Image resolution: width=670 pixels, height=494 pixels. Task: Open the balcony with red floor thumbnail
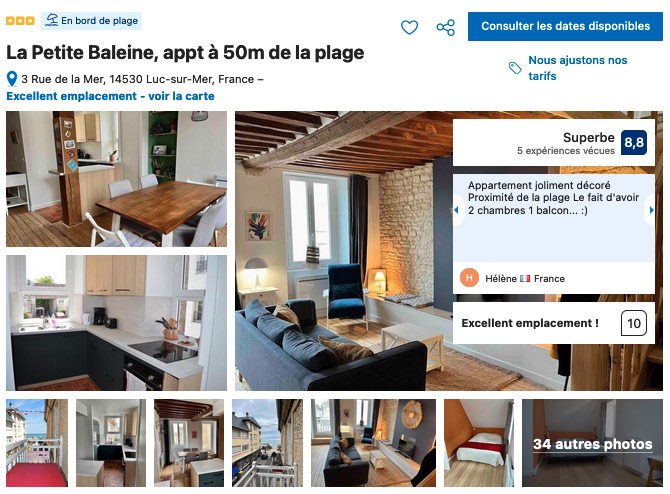tap(37, 443)
